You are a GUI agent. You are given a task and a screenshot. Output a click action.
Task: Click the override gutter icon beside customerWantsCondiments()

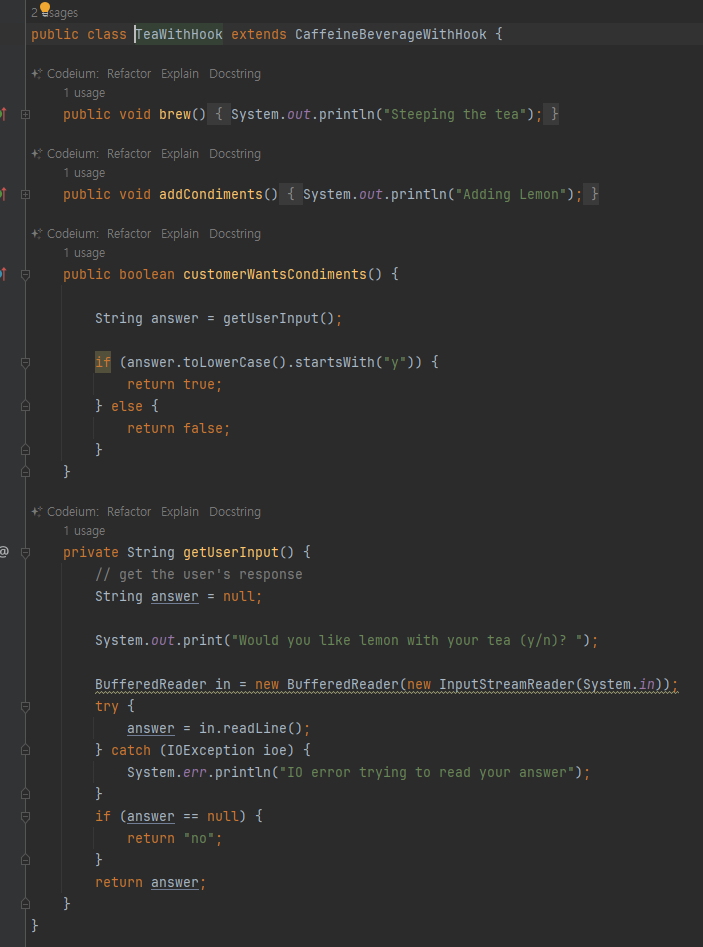coord(3,274)
